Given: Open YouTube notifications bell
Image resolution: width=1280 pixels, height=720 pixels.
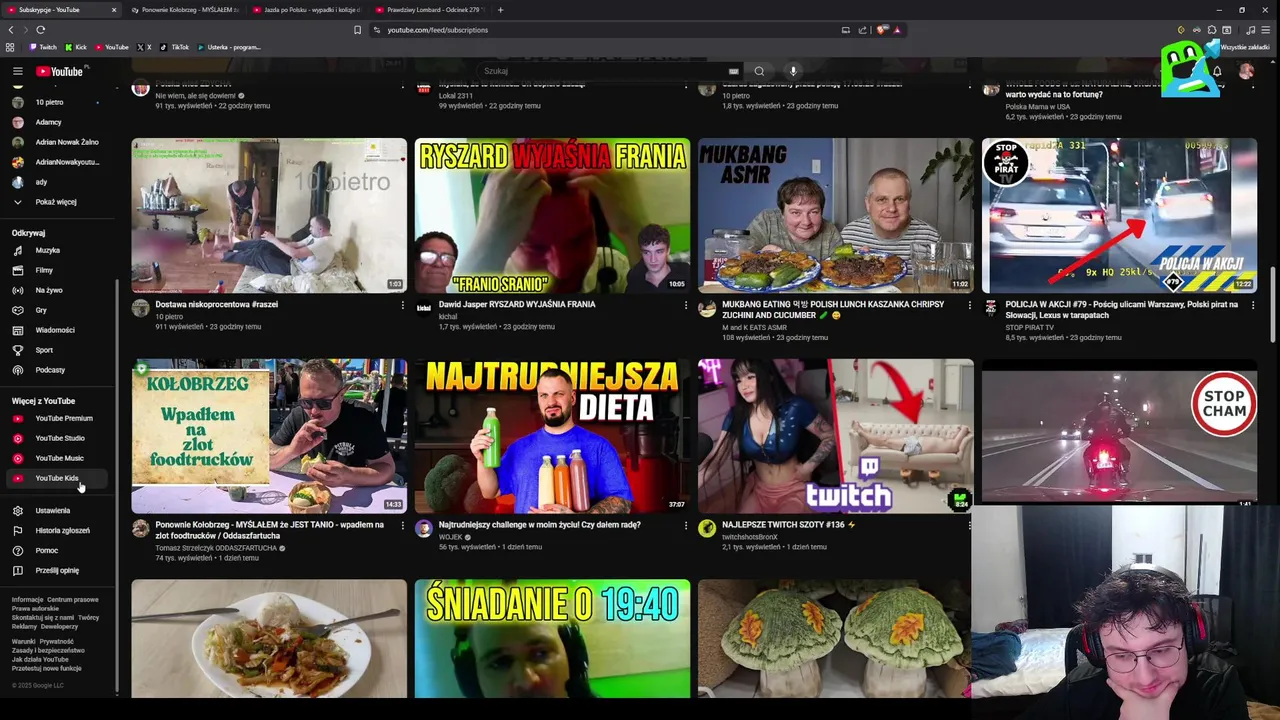Looking at the screenshot, I should click(x=1217, y=71).
